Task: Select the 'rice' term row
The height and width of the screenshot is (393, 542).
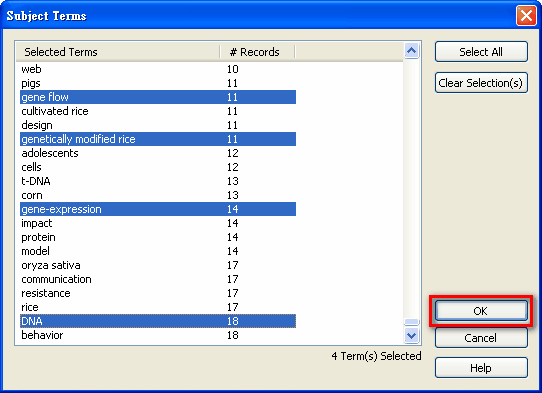Action: pos(158,307)
